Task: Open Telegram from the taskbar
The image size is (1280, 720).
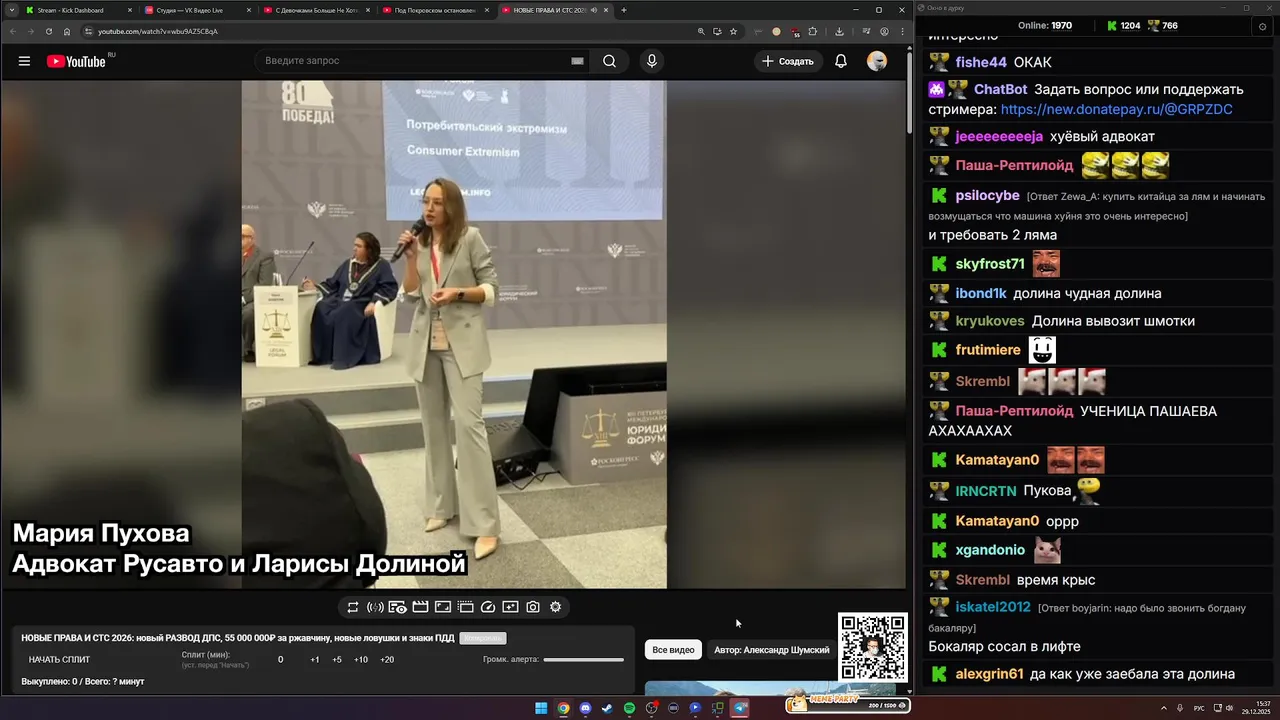Action: pyautogui.click(x=740, y=708)
